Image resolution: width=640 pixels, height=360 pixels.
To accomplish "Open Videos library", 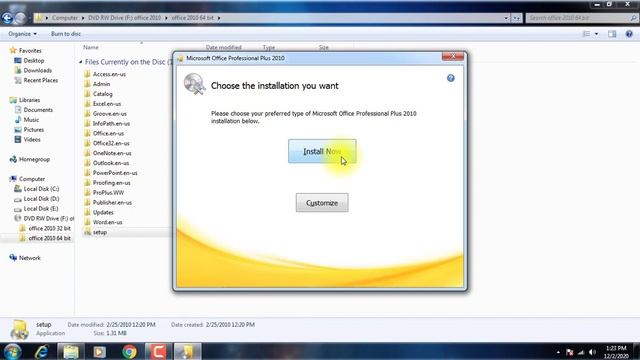I will (32, 140).
